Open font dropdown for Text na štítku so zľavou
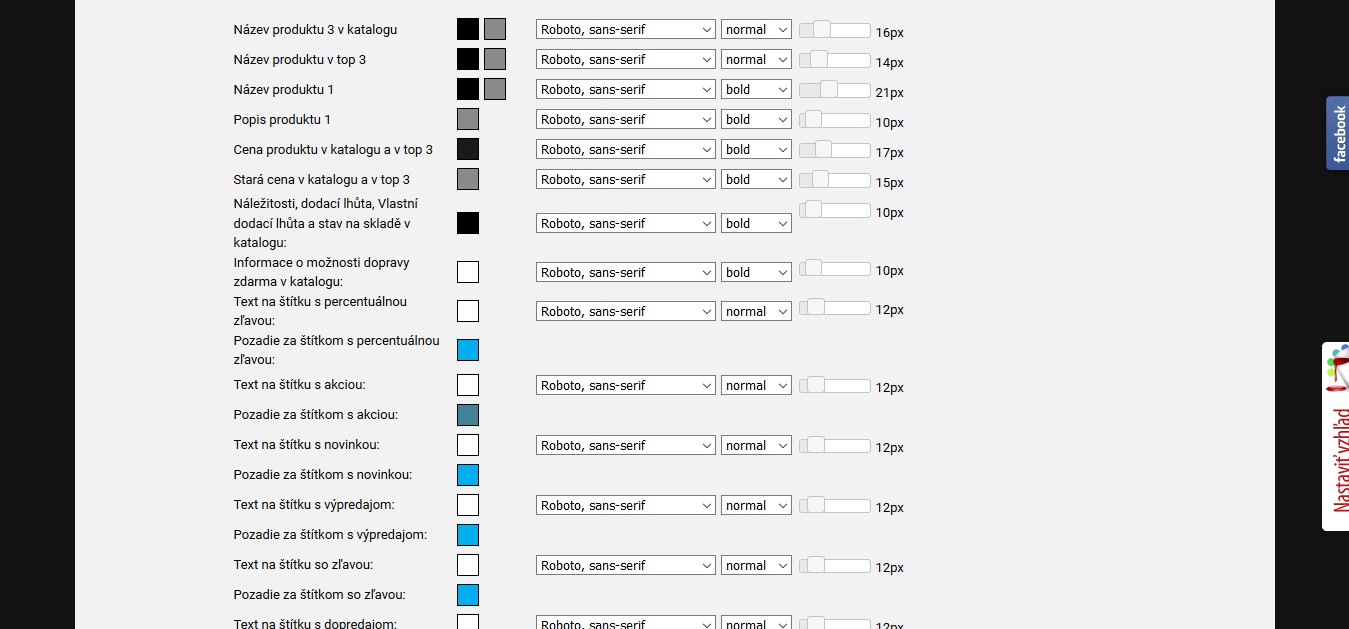This screenshot has width=1349, height=629. tap(626, 566)
